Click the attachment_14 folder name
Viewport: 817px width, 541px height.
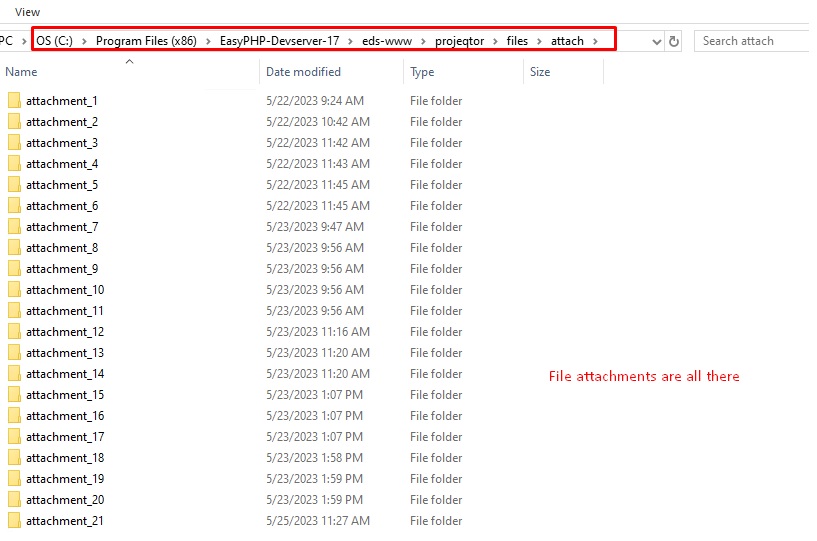[65, 374]
